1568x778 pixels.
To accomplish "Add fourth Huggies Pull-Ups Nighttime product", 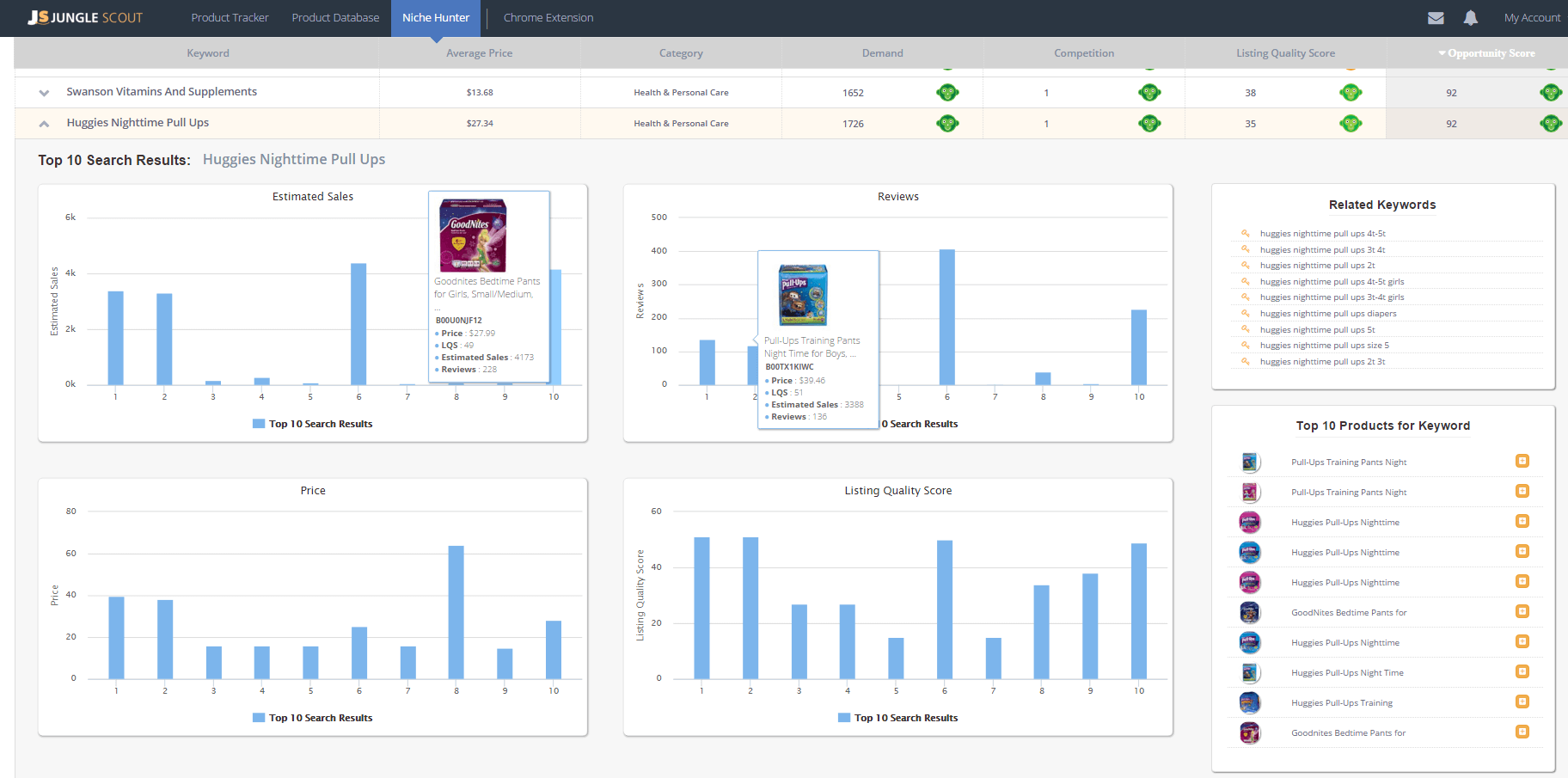I will pyautogui.click(x=1522, y=642).
